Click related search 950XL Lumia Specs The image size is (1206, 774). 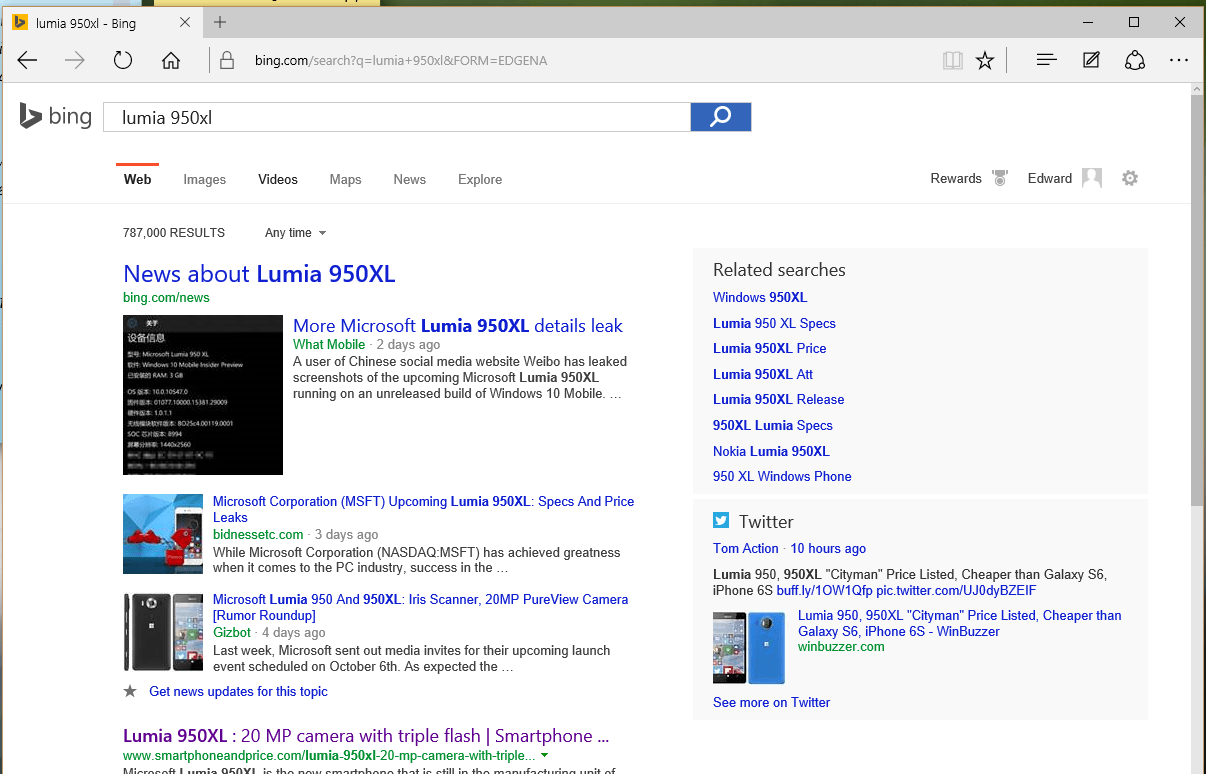[773, 425]
